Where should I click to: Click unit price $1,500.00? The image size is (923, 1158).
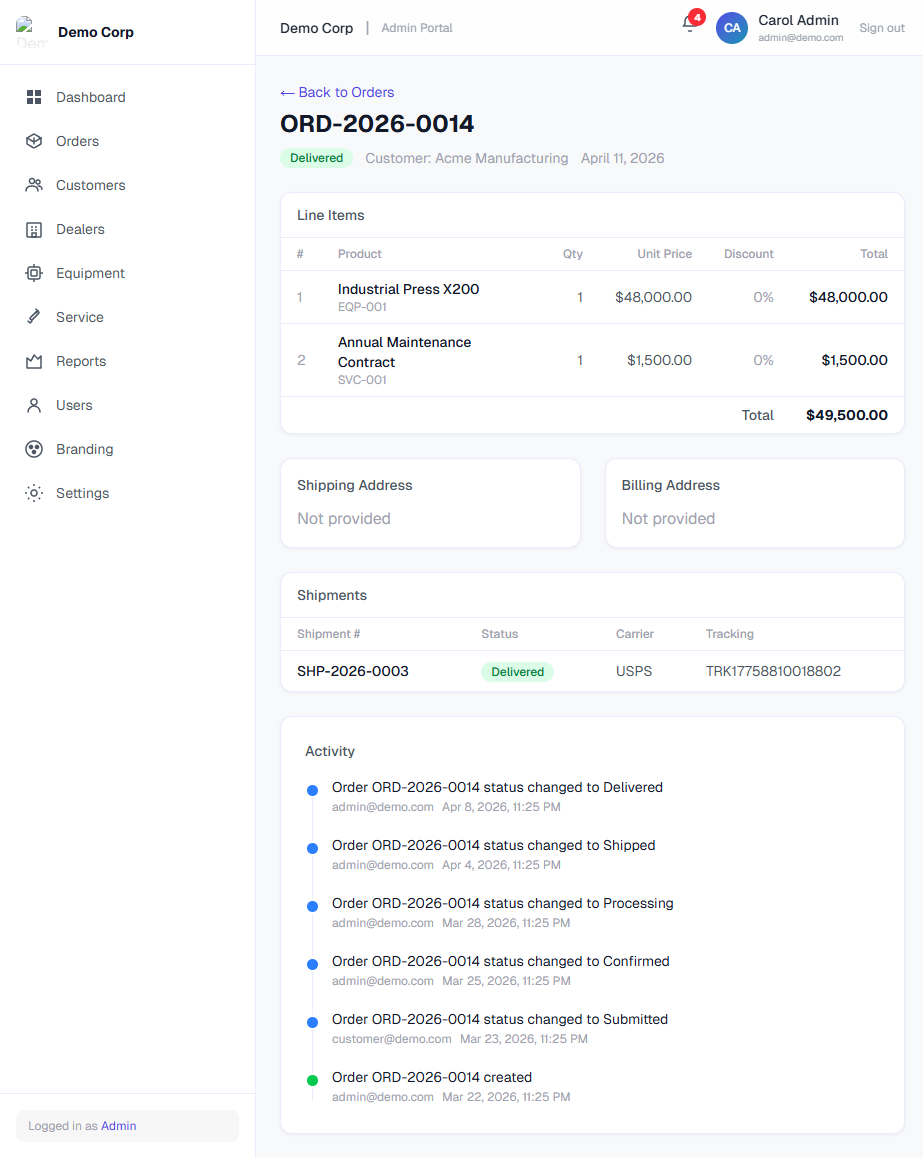[659, 360]
